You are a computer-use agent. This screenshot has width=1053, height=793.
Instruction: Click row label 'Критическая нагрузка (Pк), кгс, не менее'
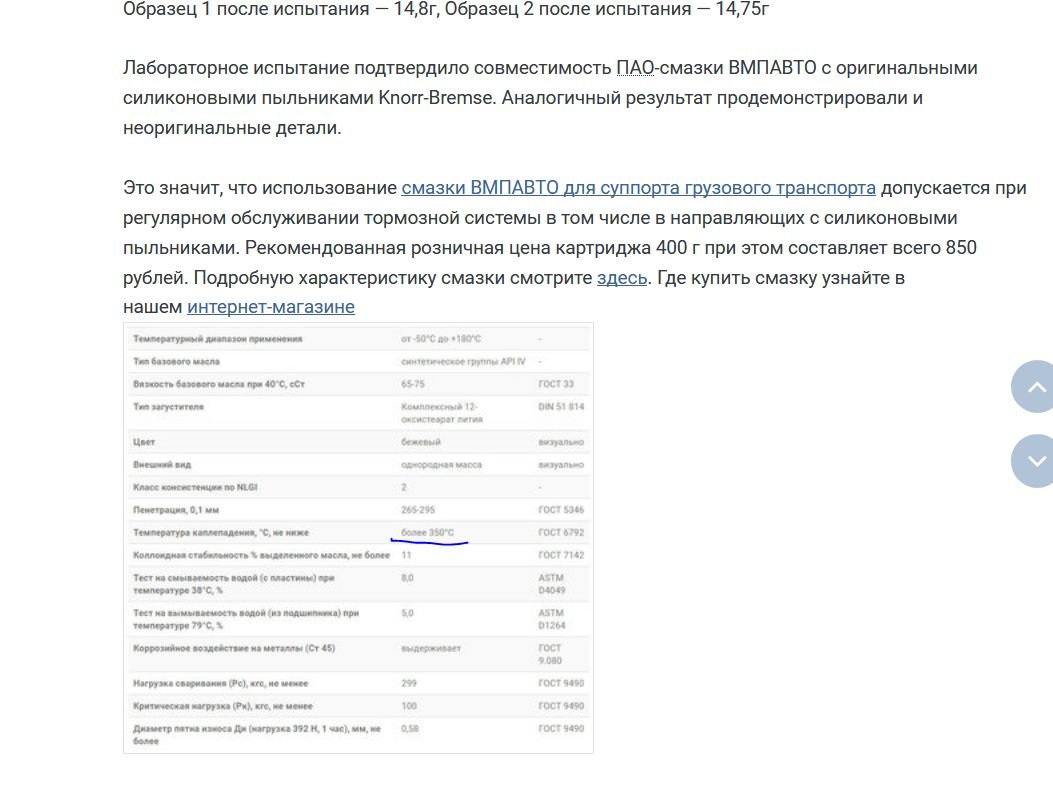[223, 706]
